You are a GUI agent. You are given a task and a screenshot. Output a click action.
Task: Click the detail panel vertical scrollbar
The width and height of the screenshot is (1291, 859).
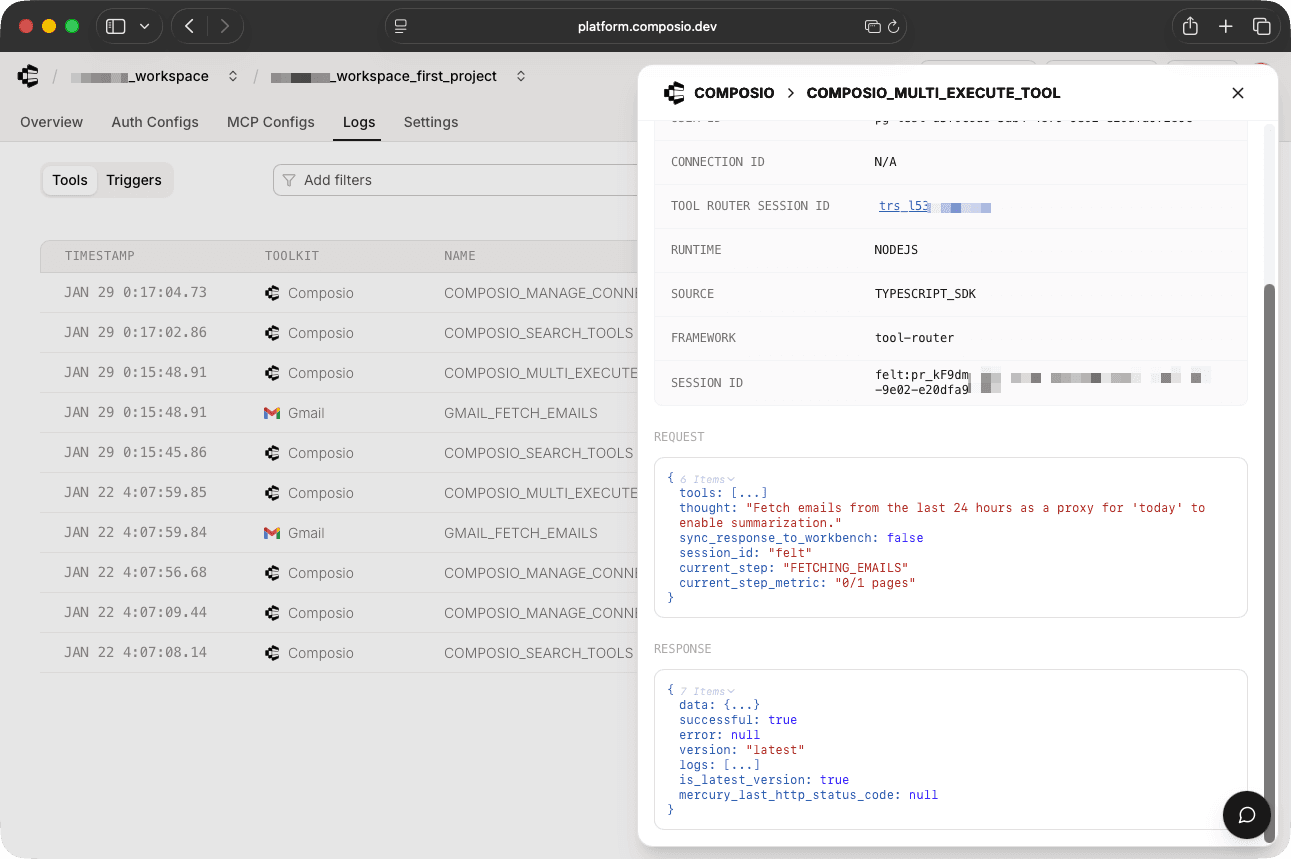1270,560
